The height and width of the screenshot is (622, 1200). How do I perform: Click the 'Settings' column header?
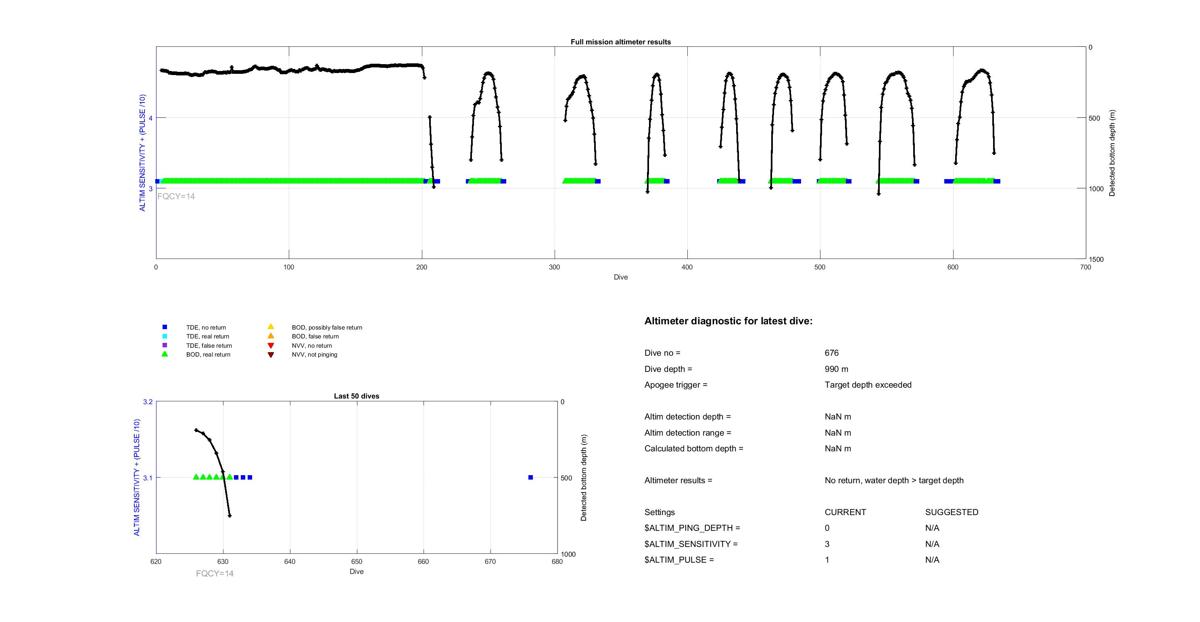click(660, 512)
